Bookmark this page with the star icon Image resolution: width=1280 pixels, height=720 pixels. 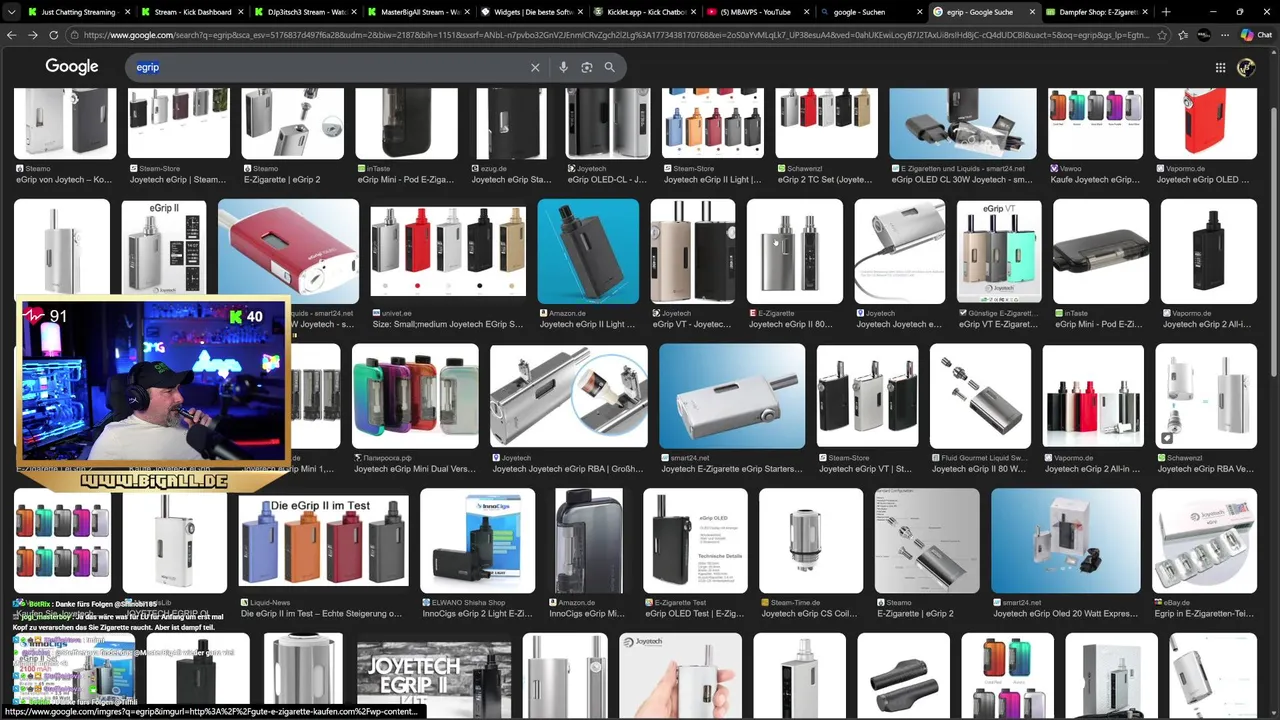[x=1162, y=35]
